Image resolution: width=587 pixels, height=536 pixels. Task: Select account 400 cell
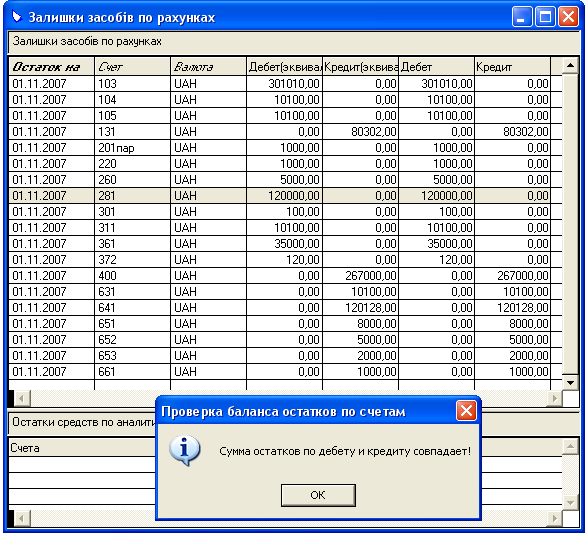[x=133, y=276]
